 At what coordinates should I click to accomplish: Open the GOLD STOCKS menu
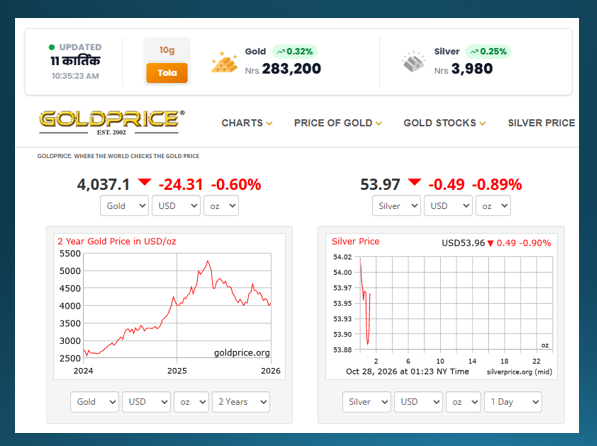[x=444, y=123]
